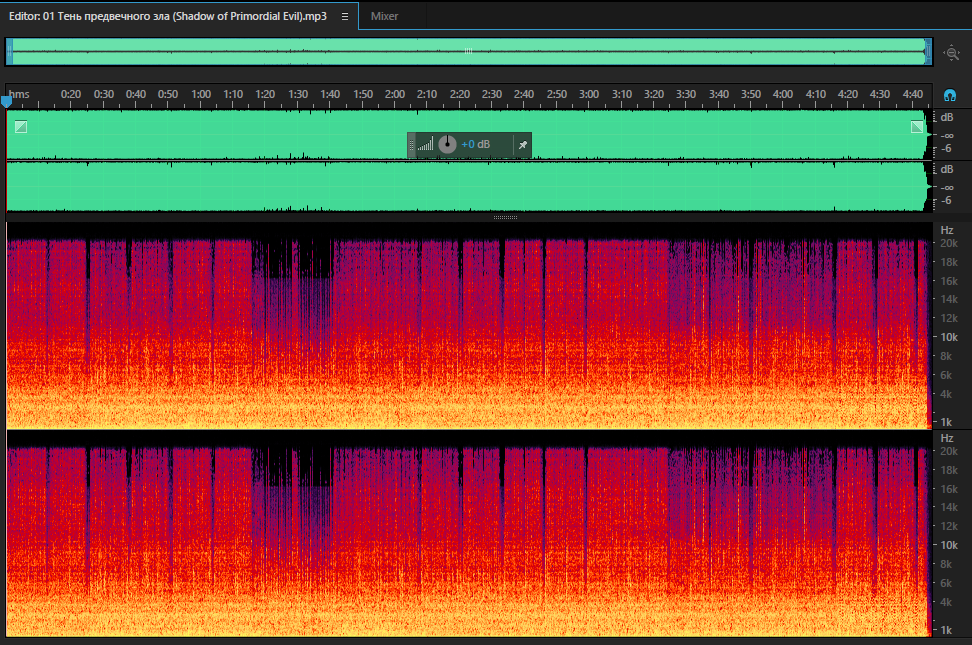Click 20k on the upper frequency scale

[949, 243]
